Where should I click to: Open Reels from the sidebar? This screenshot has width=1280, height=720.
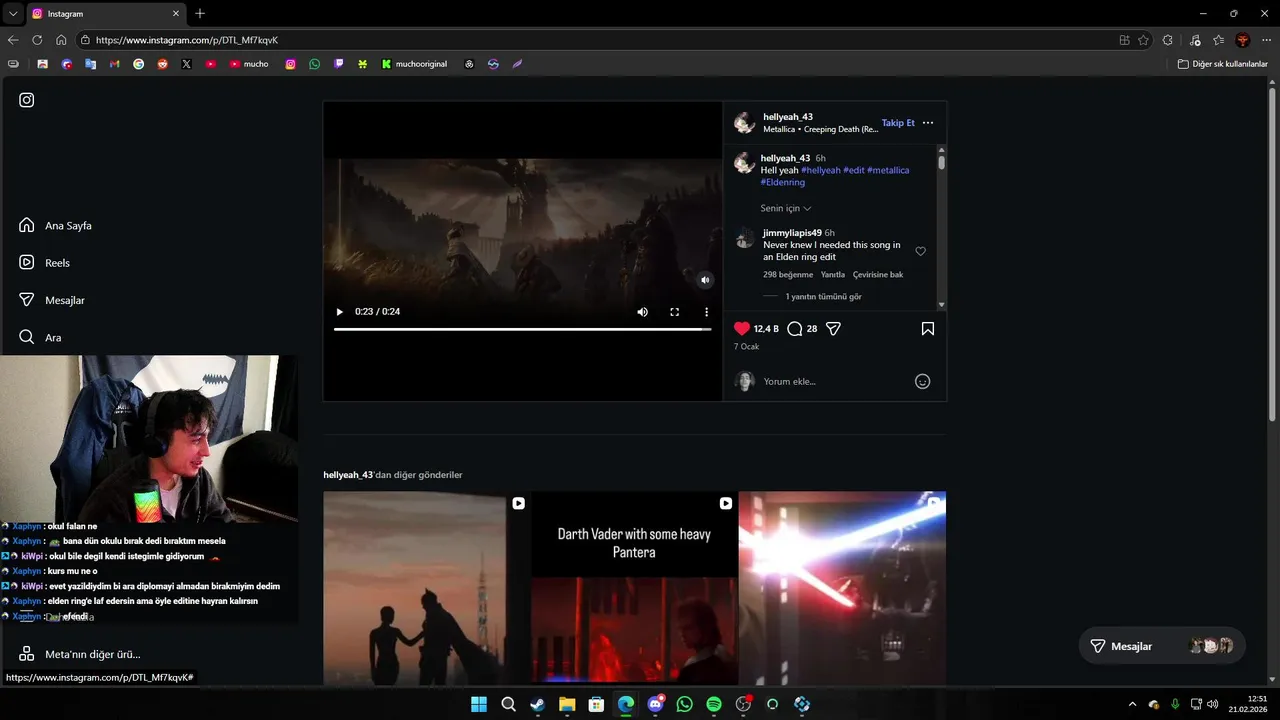pos(44,262)
